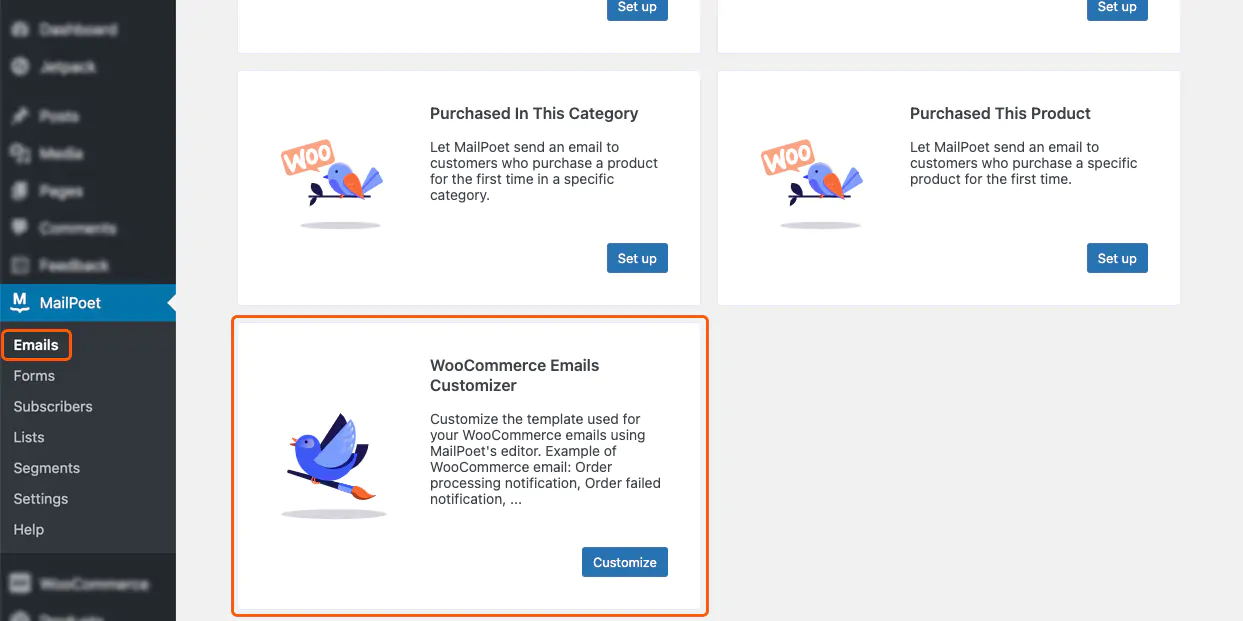Set up the Purchased This Product email
1243x621 pixels.
click(x=1117, y=258)
